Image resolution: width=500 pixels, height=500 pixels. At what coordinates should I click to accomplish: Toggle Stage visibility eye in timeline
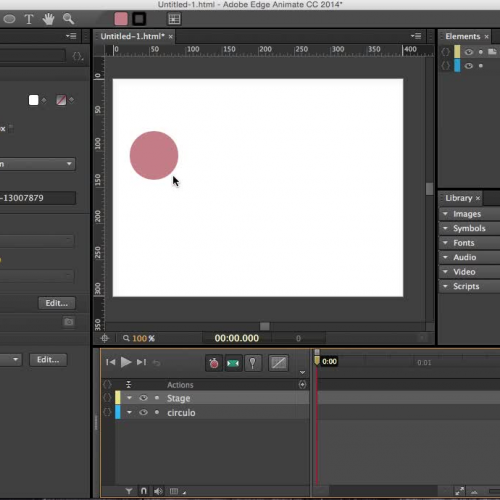(143, 398)
